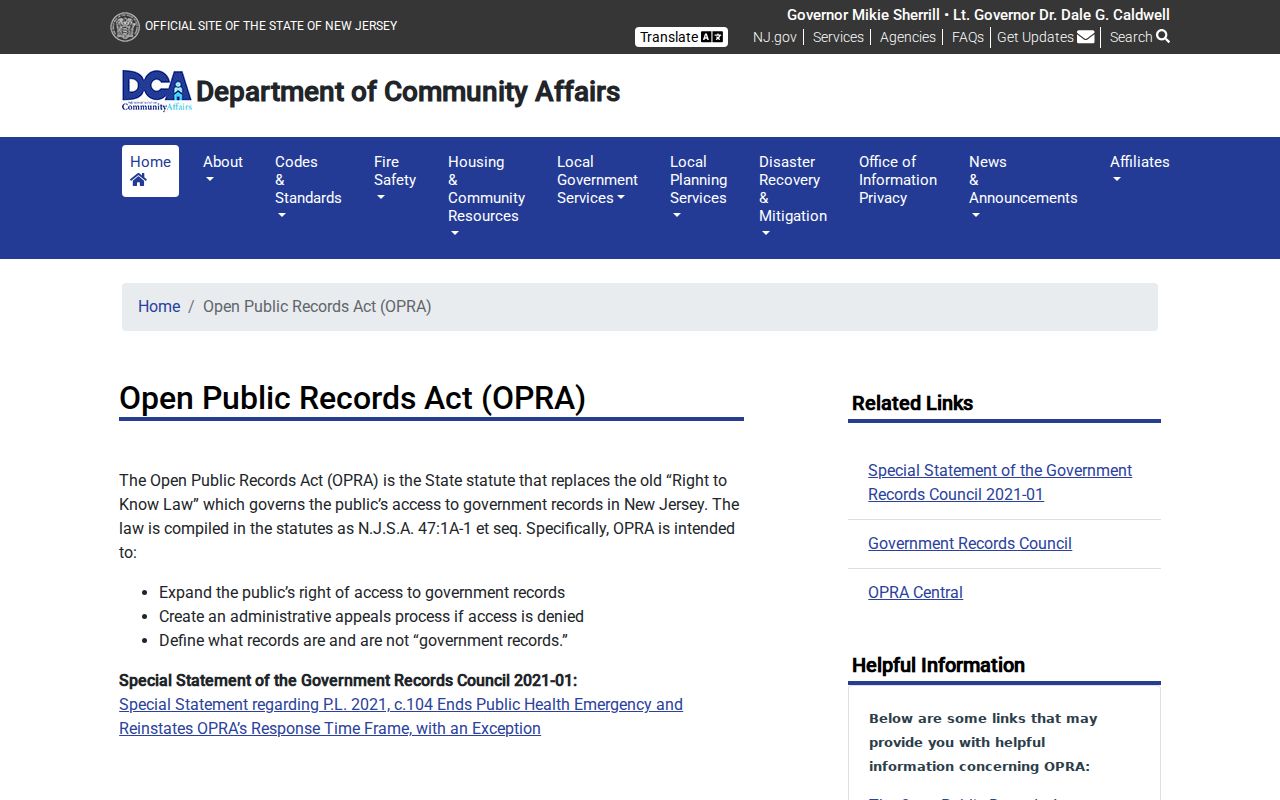Open the Local Government Services dropdown
The image size is (1280, 800).
coord(597,179)
